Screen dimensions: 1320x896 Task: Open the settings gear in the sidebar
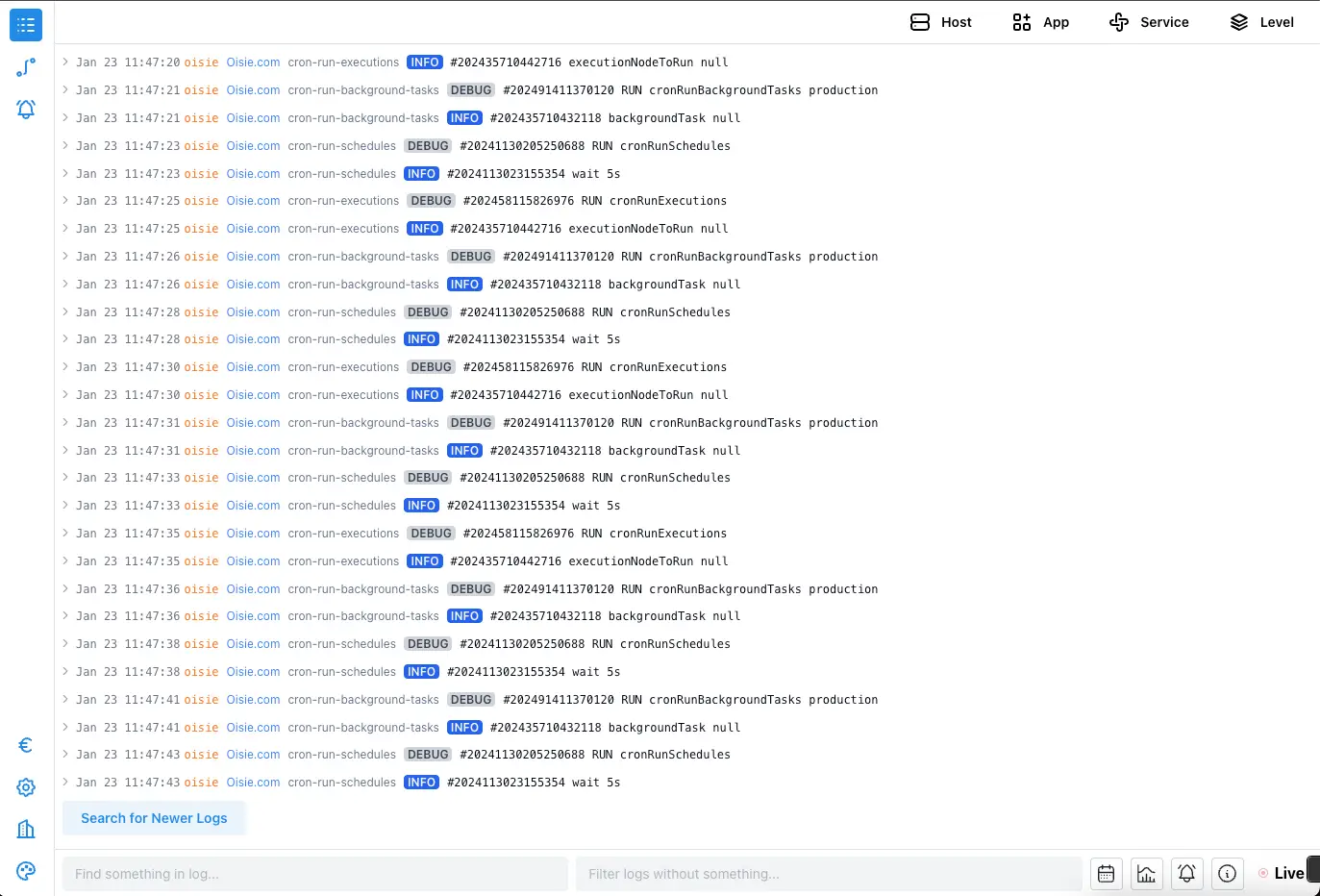(25, 786)
